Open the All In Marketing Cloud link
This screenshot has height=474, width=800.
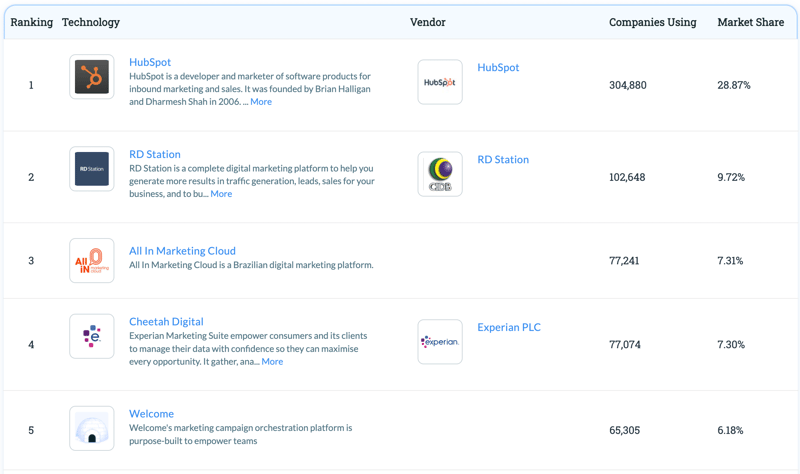point(182,251)
